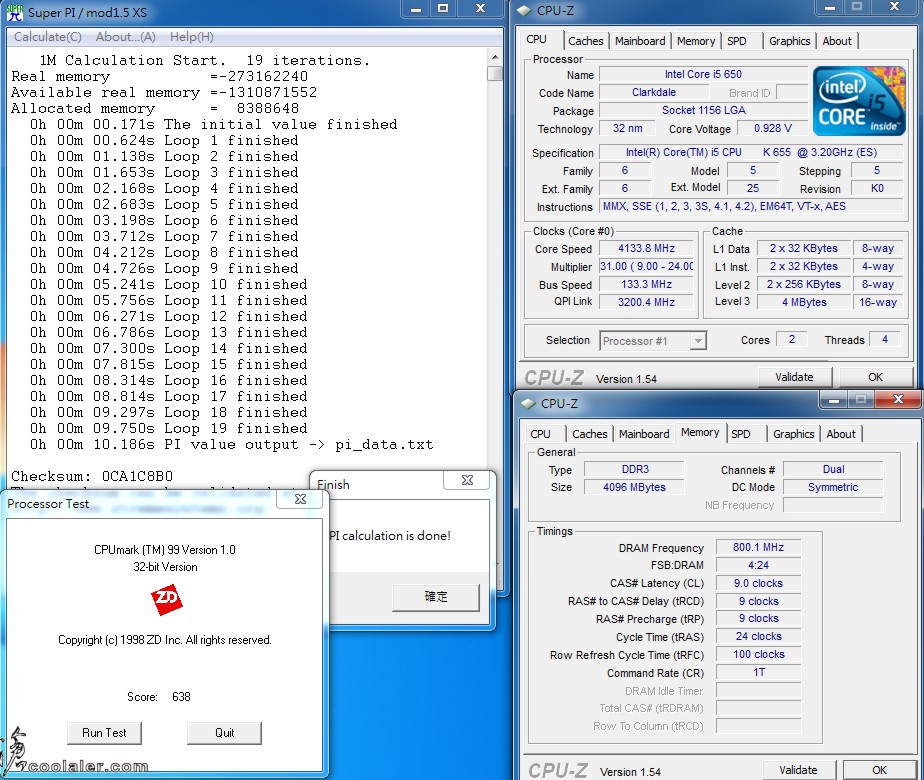Click the Name field showing Intel Core i5 650
Screen dimensions: 924x780
704,74
